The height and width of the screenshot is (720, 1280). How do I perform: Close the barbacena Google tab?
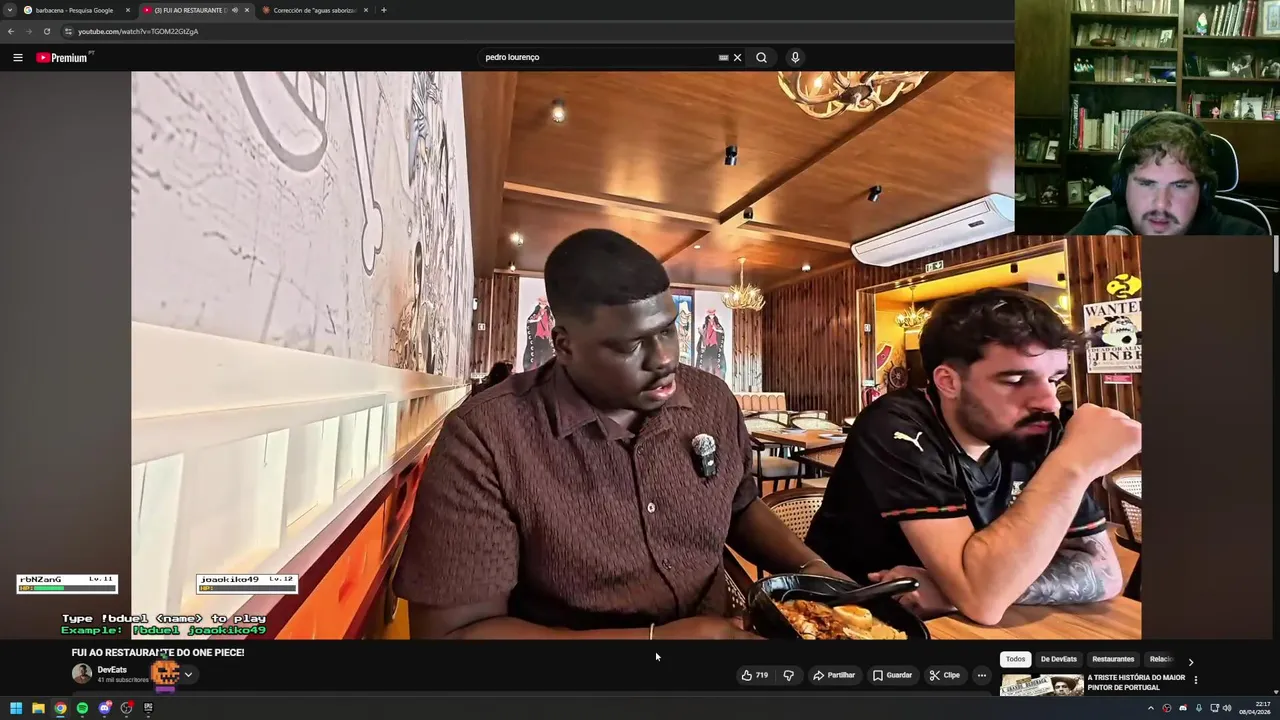coord(128,10)
